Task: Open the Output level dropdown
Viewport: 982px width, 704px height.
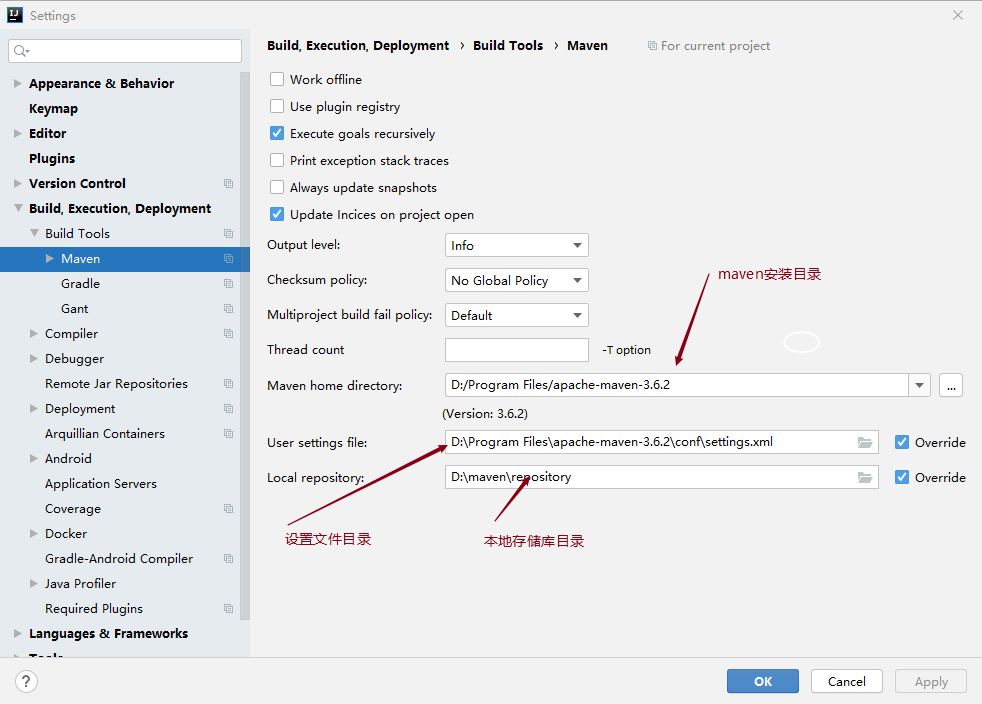Action: [517, 246]
